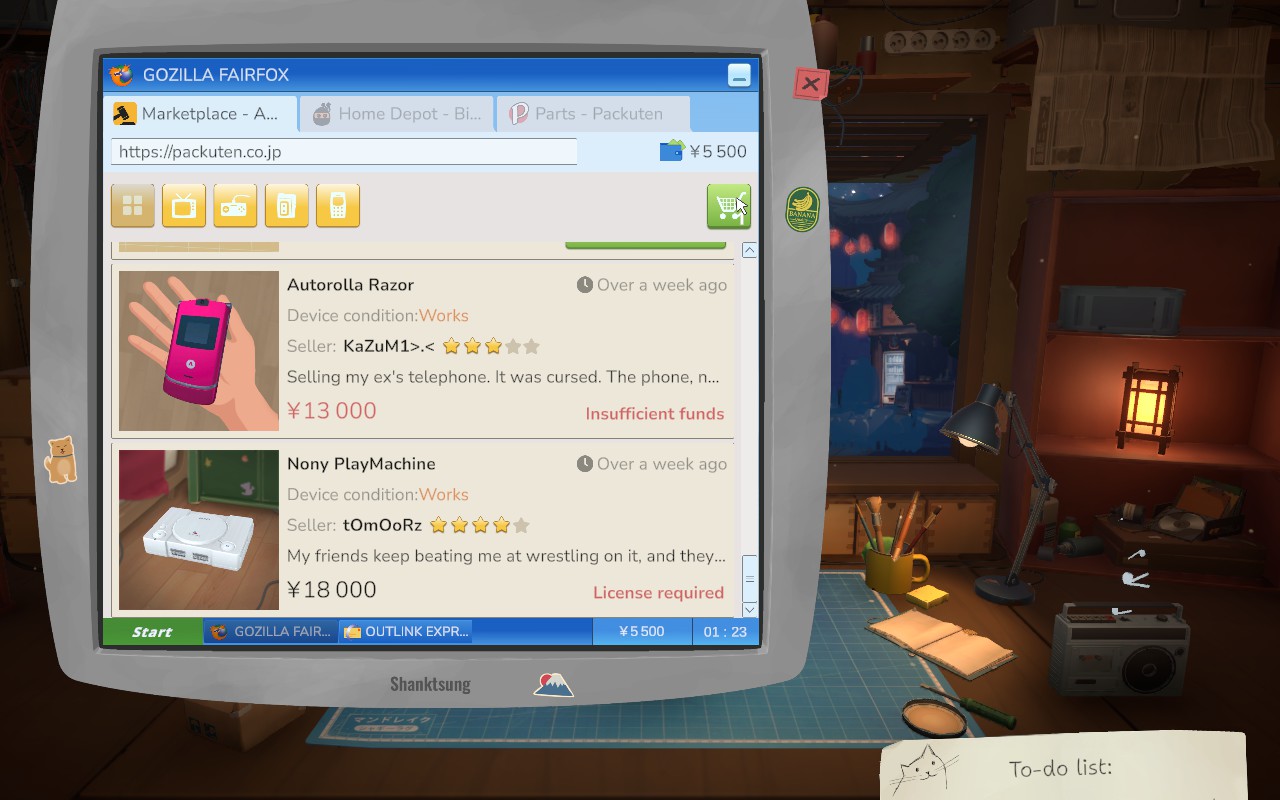Click the Nony PlayMachine listing title
Image resolution: width=1280 pixels, height=800 pixels.
[x=361, y=464]
